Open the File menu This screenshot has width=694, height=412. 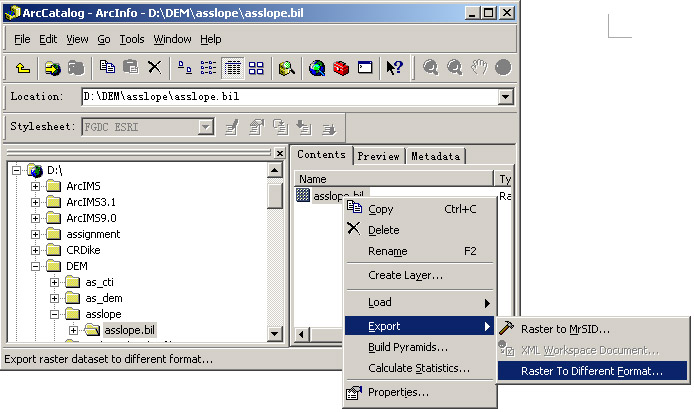point(22,39)
